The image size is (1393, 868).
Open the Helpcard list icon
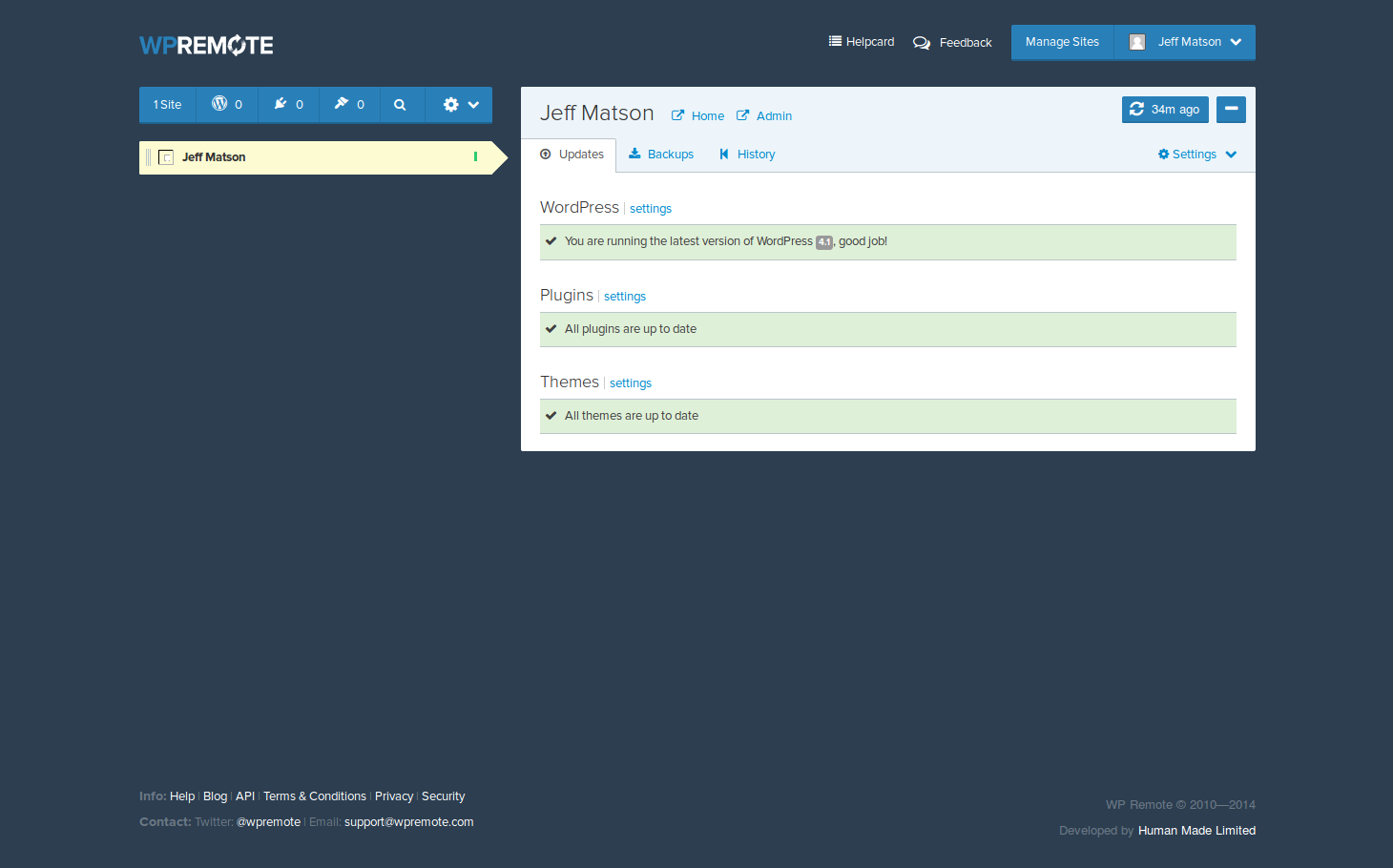click(x=835, y=41)
